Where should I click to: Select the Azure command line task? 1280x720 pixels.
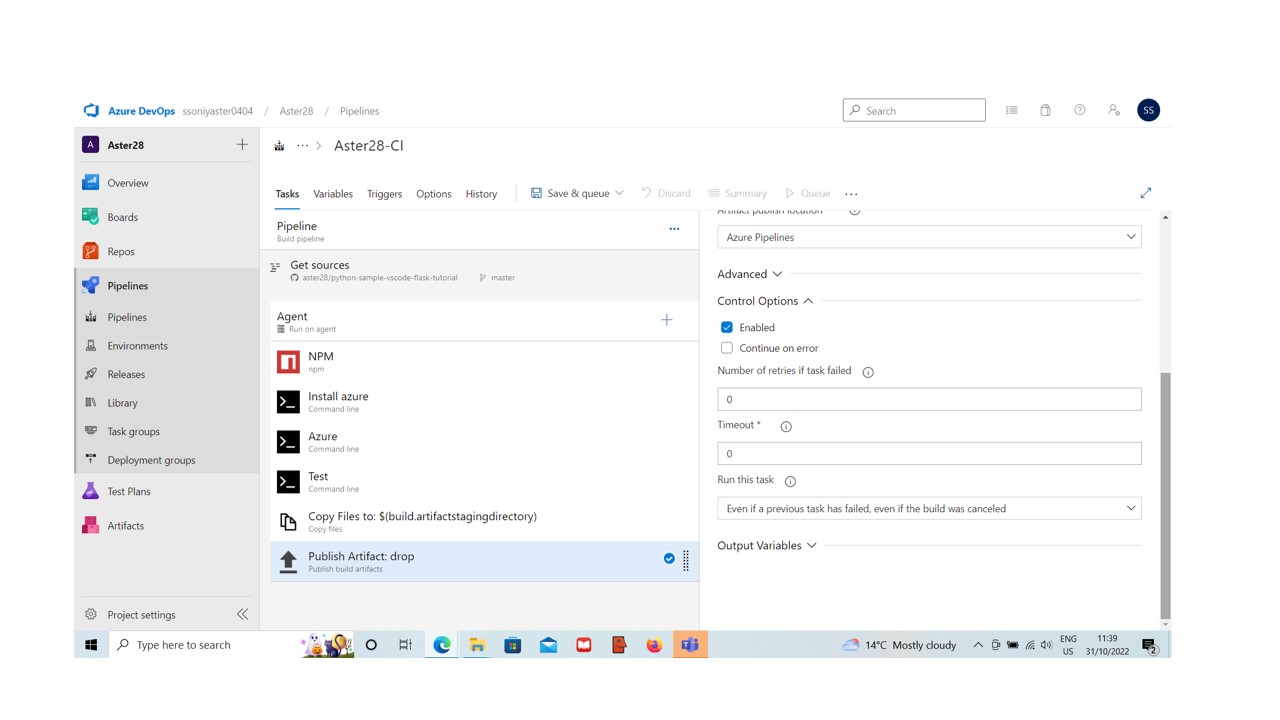coord(484,441)
